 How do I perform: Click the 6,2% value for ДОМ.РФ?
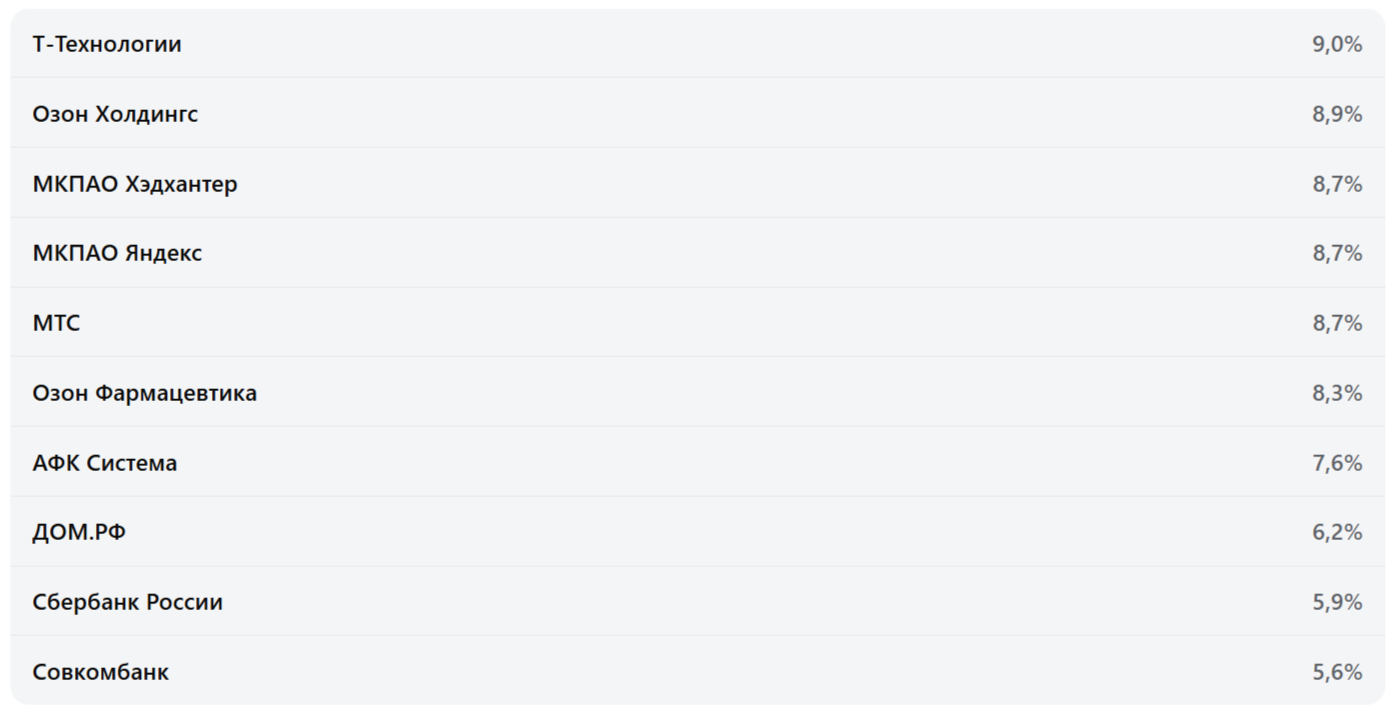pos(1337,532)
